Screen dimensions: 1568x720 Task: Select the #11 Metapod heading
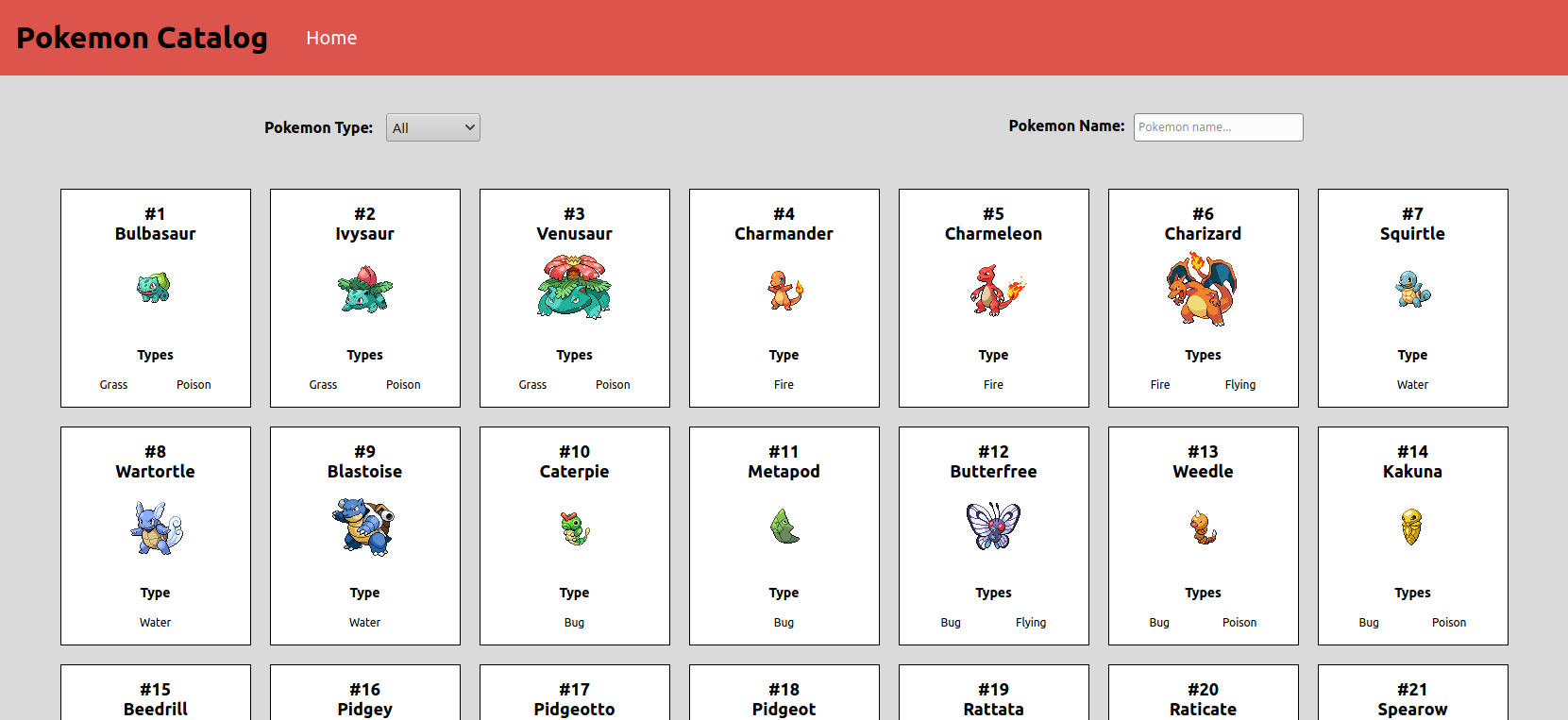(784, 461)
